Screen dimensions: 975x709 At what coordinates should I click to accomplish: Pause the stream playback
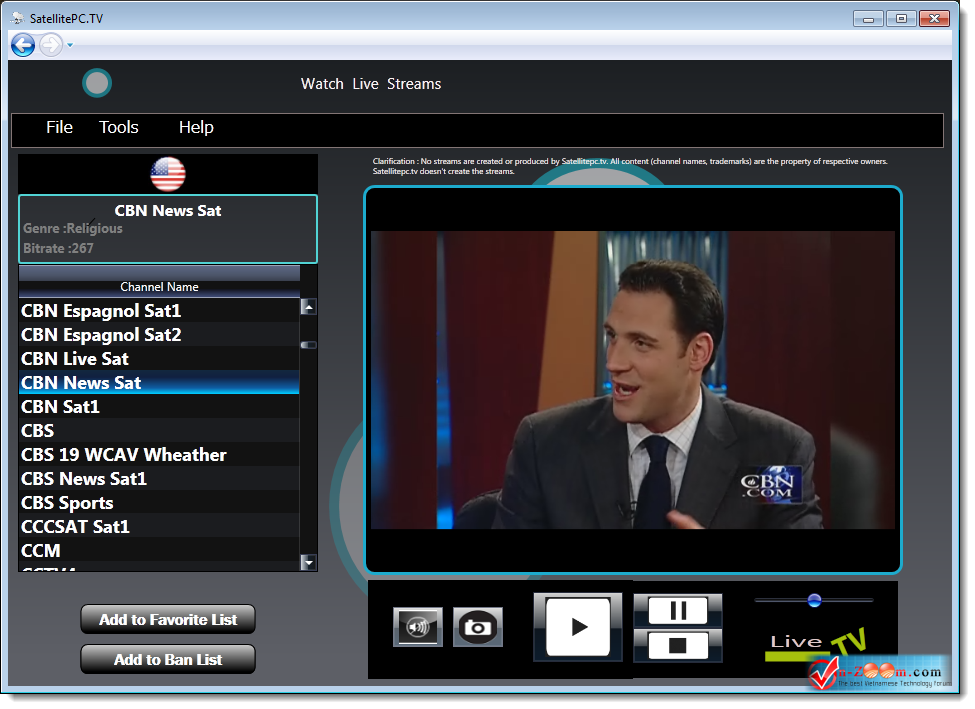coord(678,610)
